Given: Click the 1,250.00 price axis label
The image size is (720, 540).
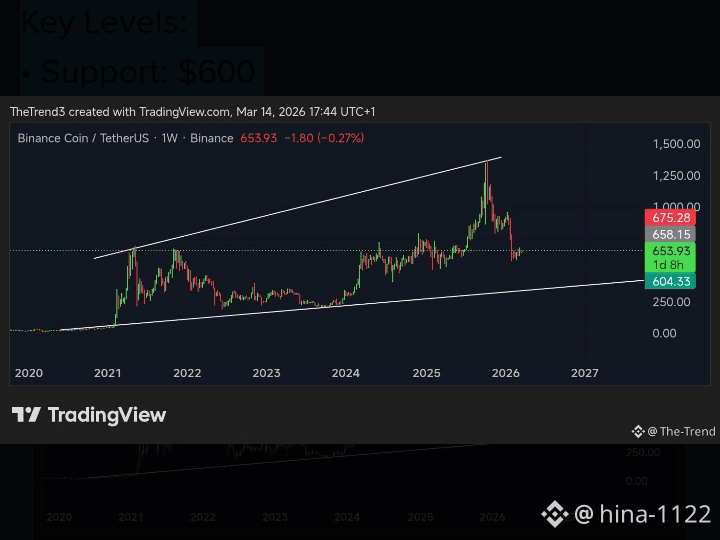Looking at the screenshot, I should (x=676, y=176).
